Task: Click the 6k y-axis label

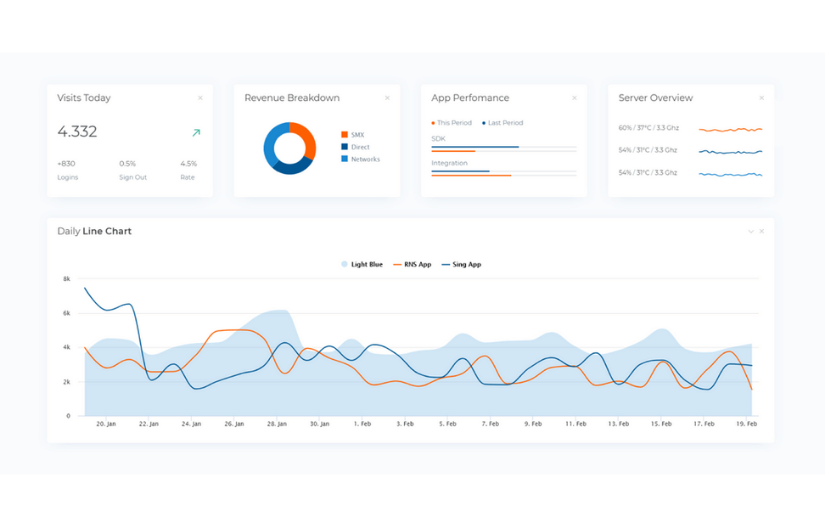Action: tap(66, 313)
